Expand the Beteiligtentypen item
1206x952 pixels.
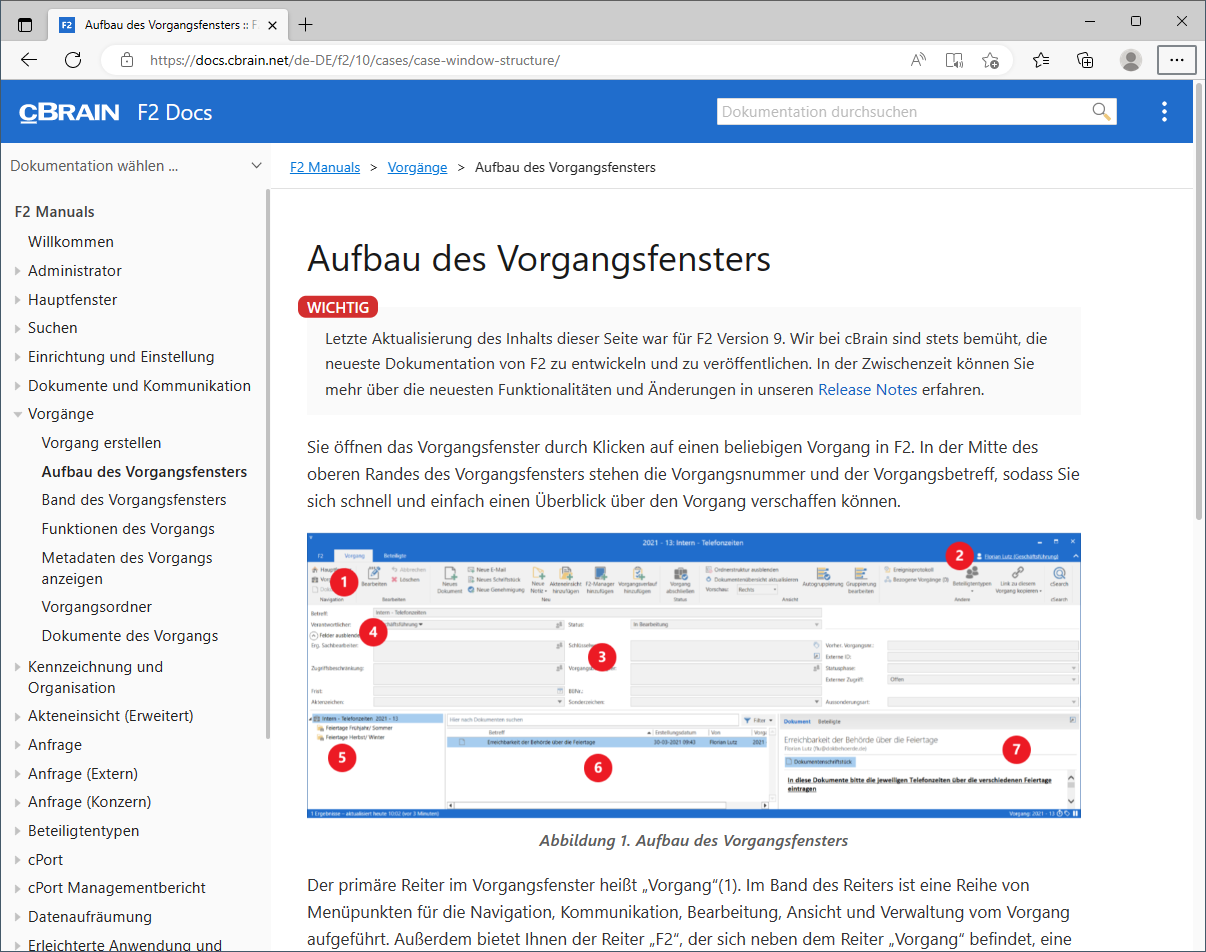(x=19, y=831)
